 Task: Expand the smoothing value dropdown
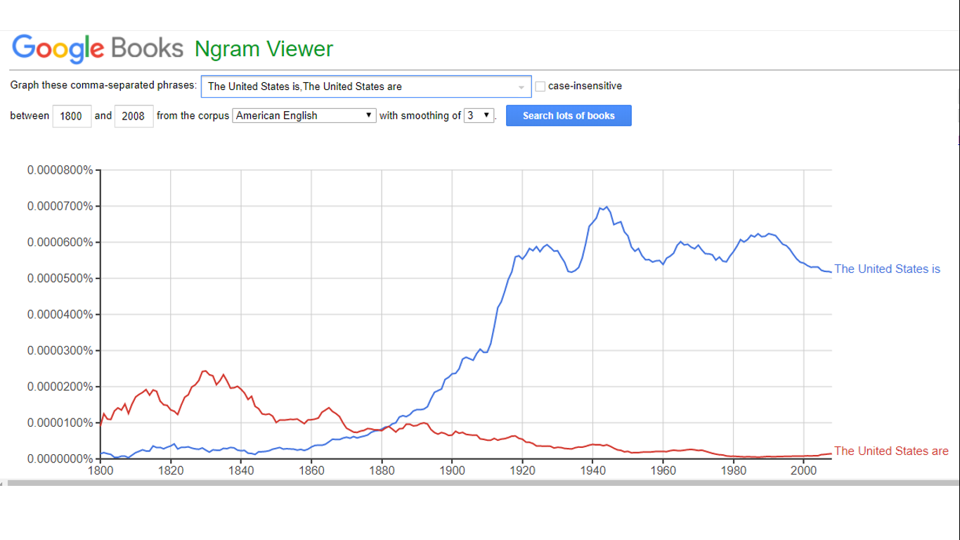(479, 116)
